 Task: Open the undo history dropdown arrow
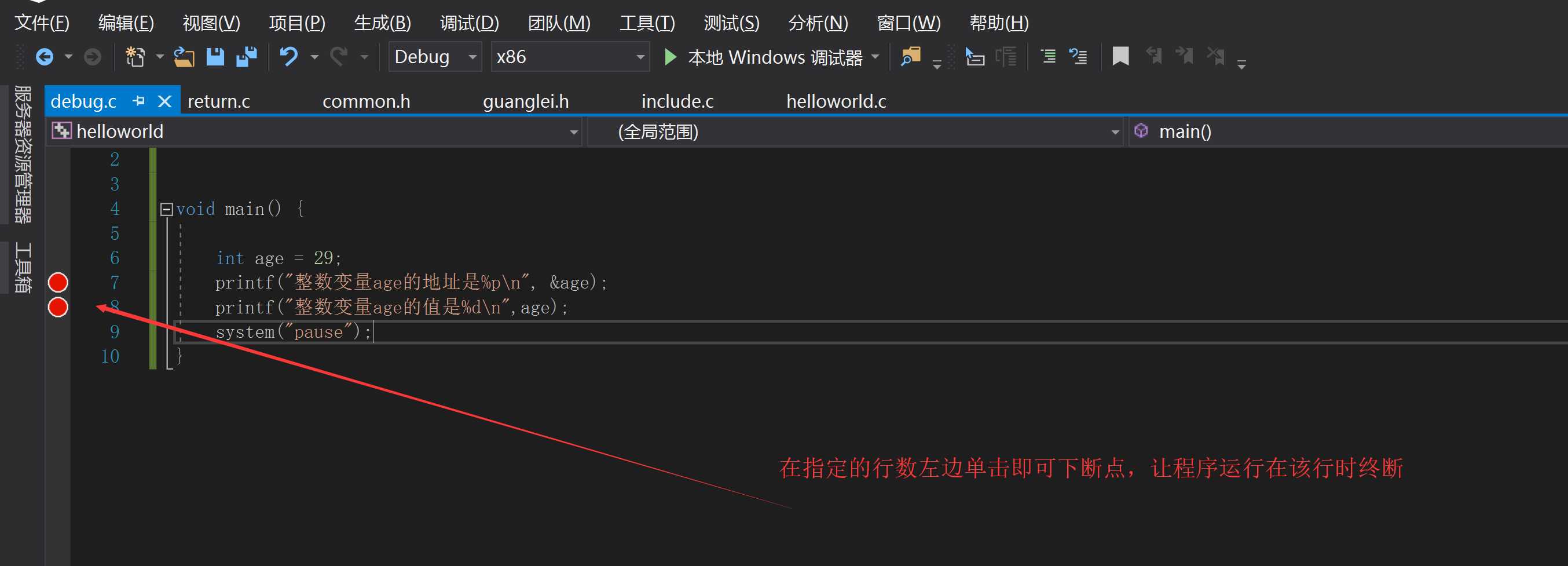click(314, 57)
